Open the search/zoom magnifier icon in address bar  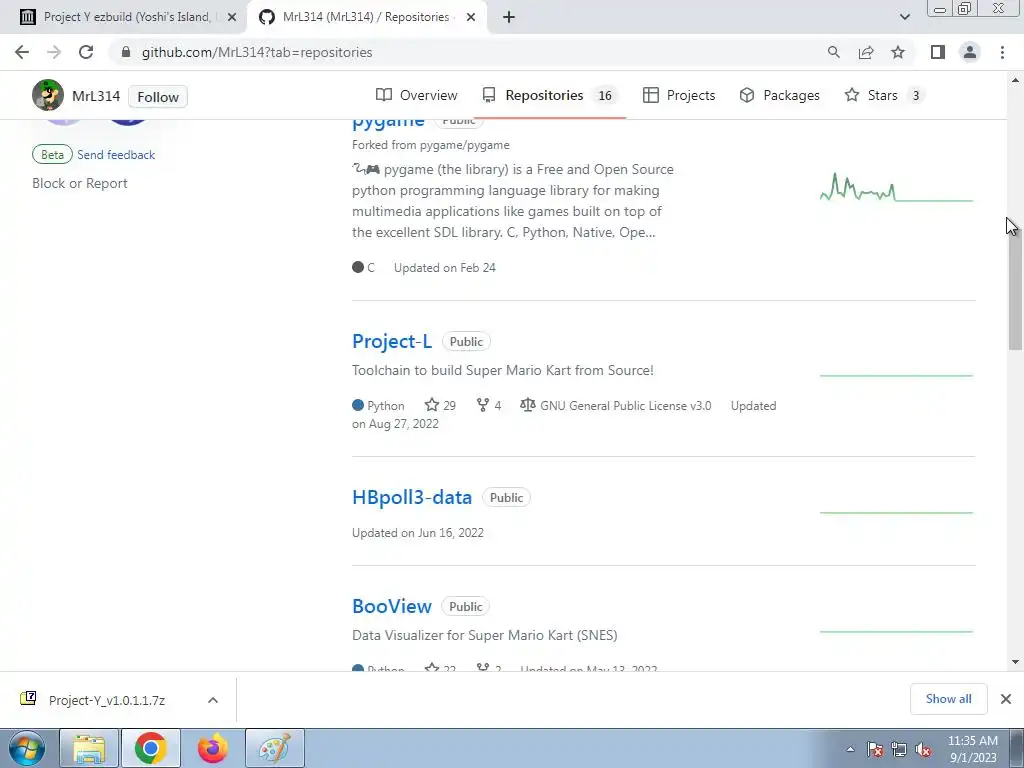[833, 52]
